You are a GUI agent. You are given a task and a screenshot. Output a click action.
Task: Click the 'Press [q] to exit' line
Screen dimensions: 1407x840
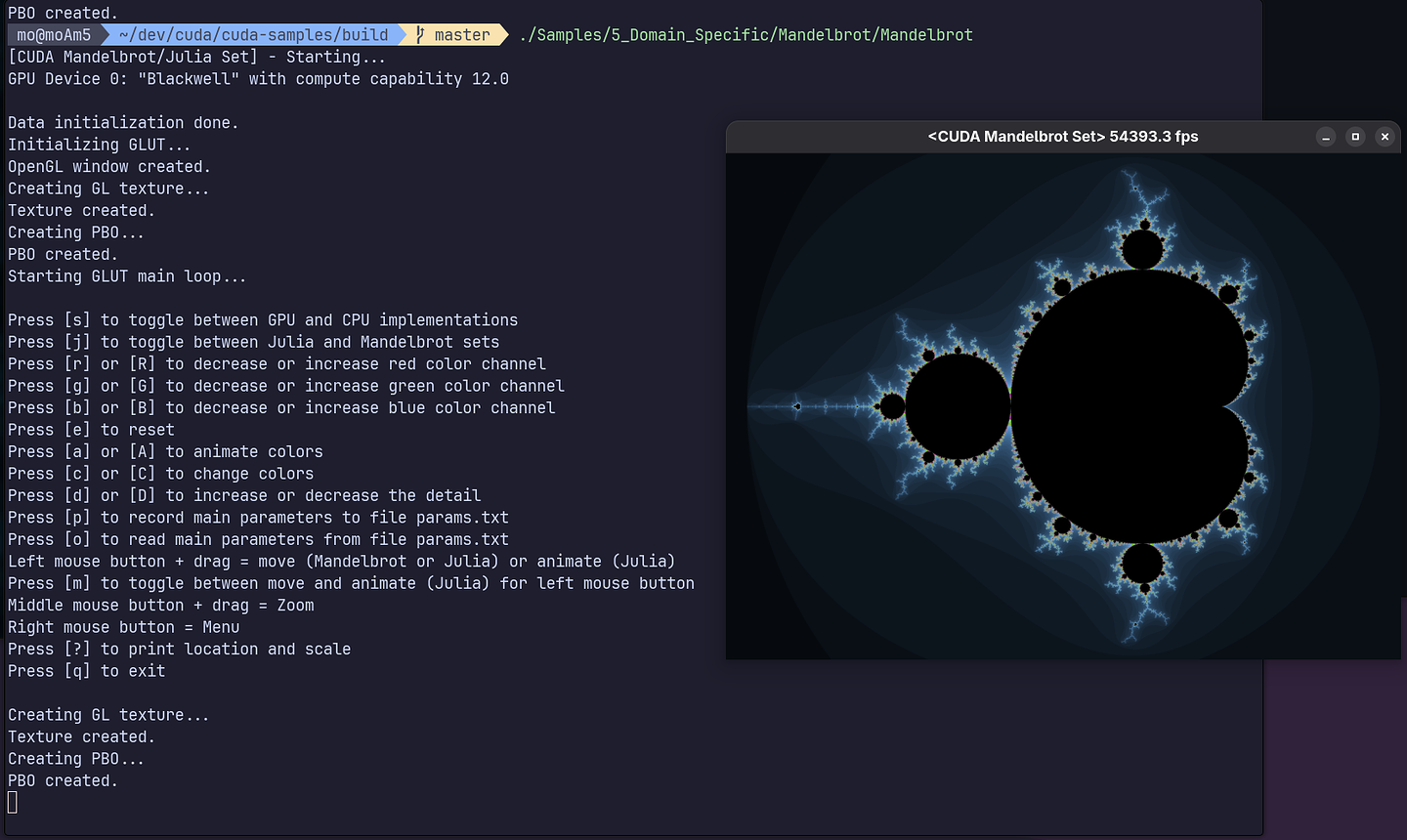86,671
